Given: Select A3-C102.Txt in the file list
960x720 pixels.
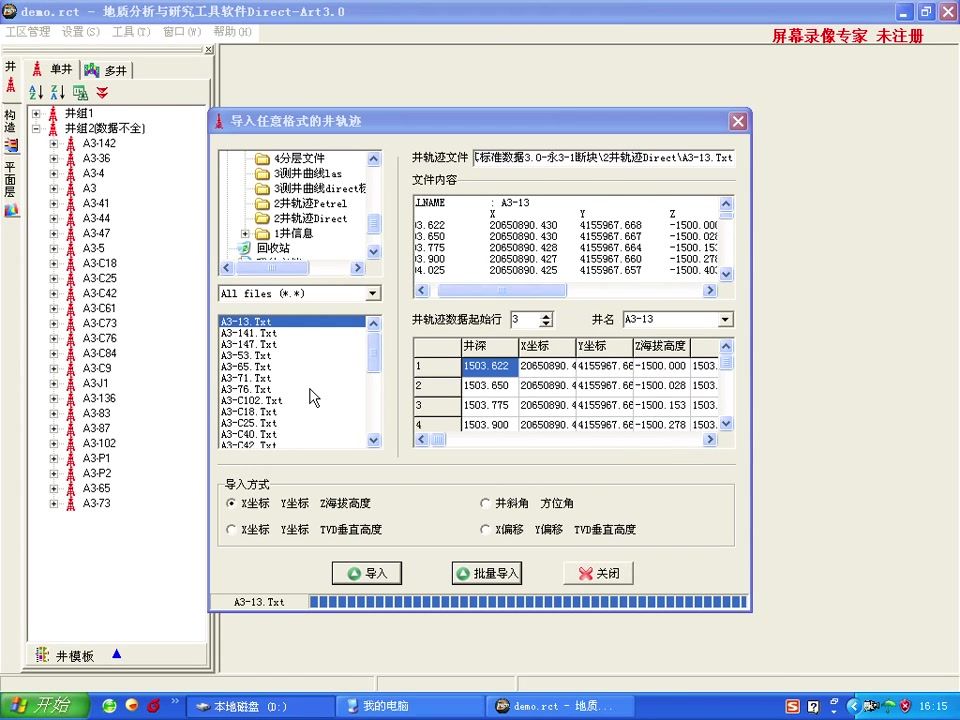Looking at the screenshot, I should tap(251, 401).
